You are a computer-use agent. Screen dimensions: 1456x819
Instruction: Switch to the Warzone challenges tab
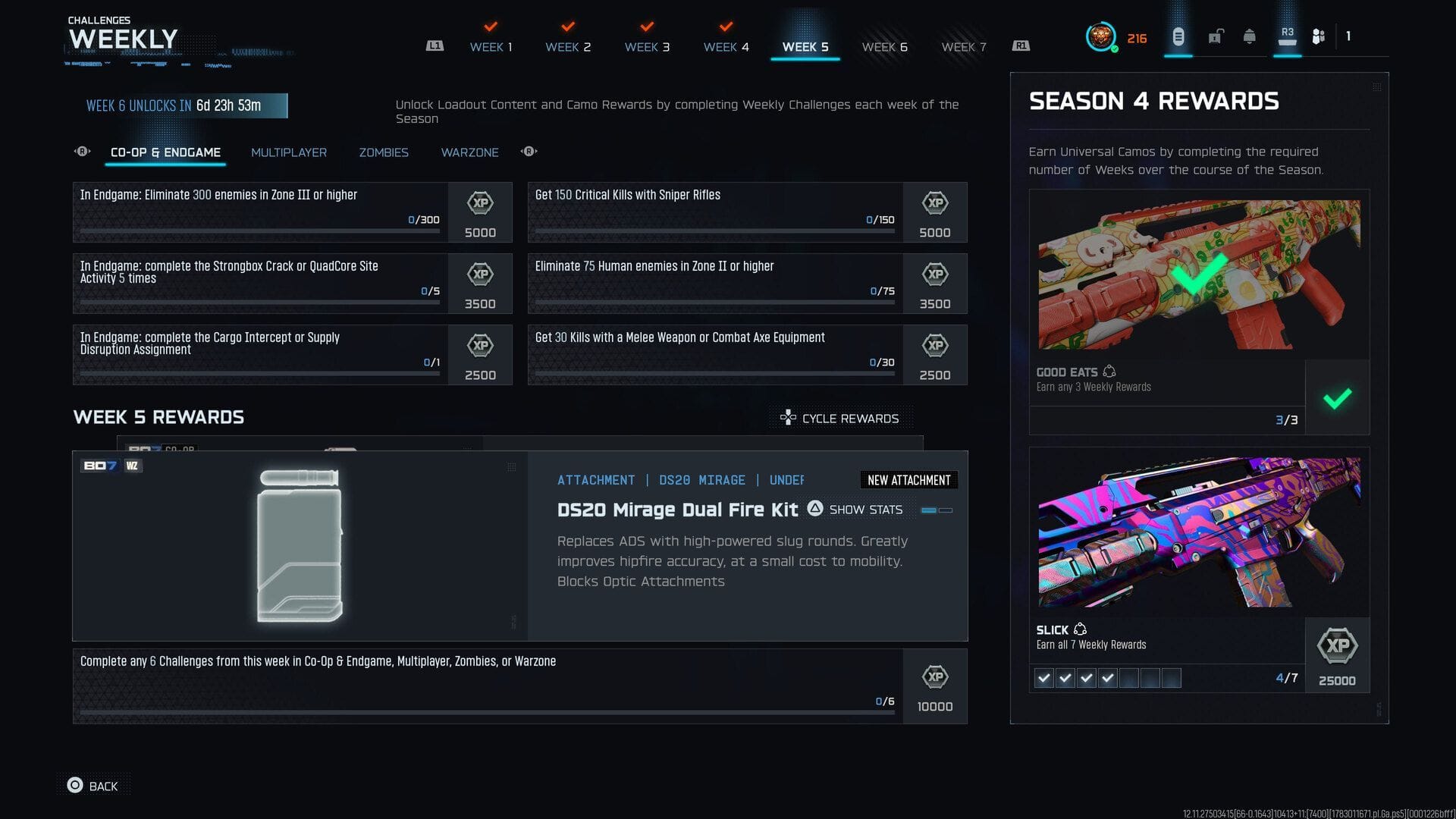[x=469, y=152]
